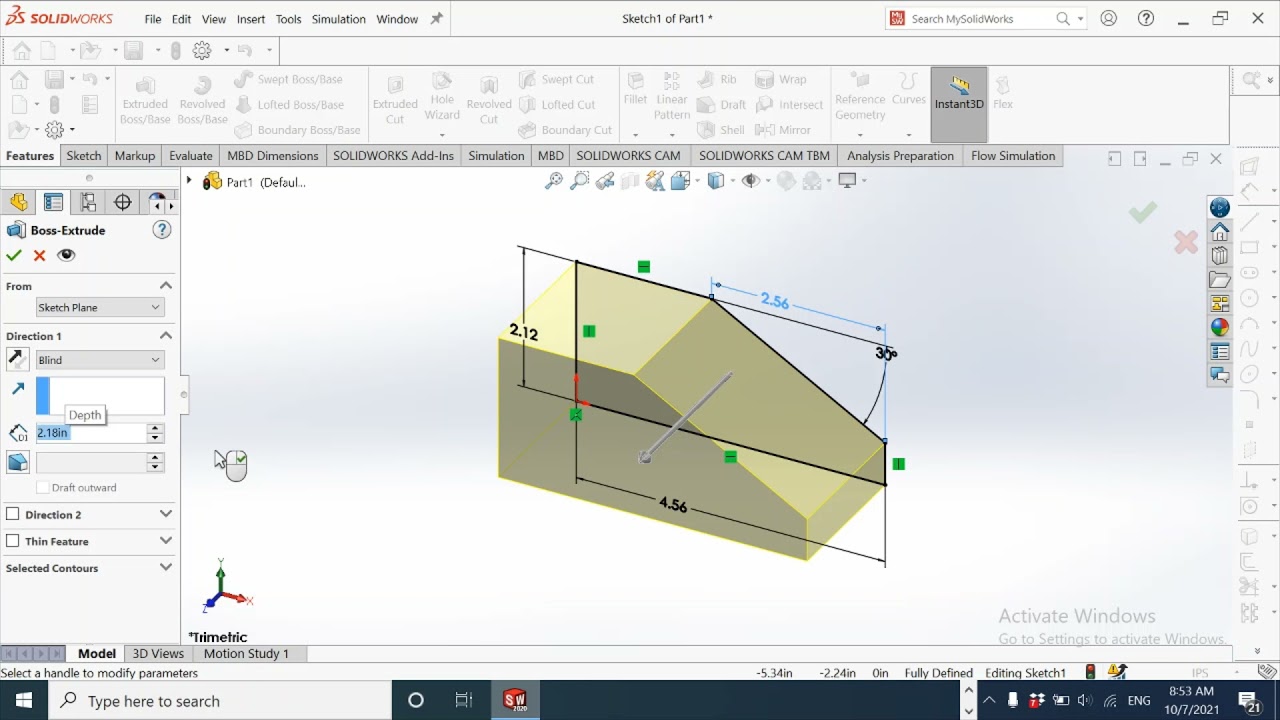Image resolution: width=1280 pixels, height=720 pixels.
Task: Switch to the Evaluate tab
Action: pyautogui.click(x=191, y=156)
